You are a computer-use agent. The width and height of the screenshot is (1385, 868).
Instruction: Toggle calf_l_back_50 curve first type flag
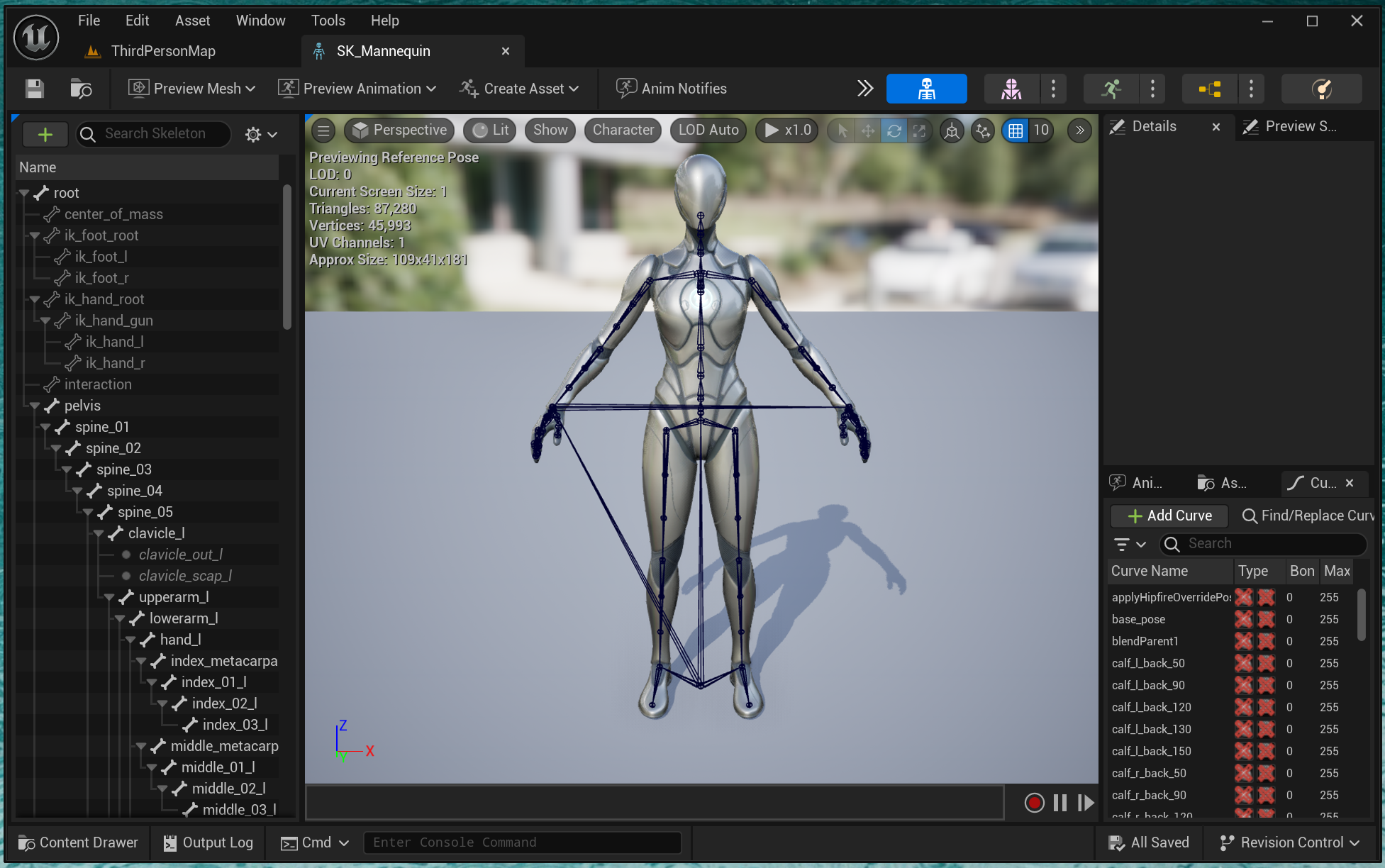click(x=1243, y=663)
